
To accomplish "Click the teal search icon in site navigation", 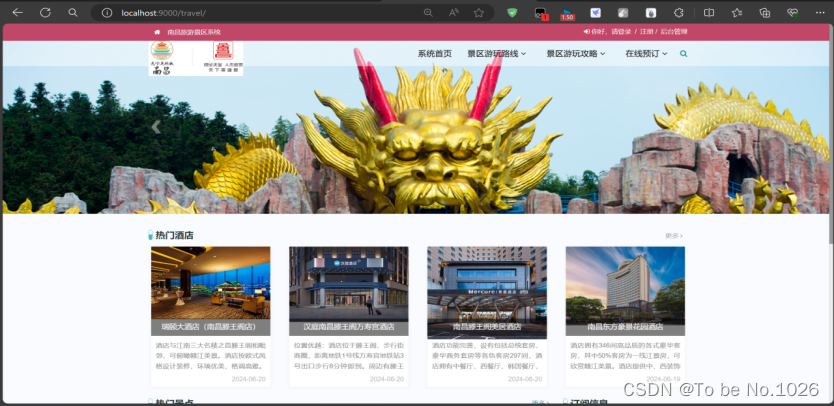I will (683, 54).
